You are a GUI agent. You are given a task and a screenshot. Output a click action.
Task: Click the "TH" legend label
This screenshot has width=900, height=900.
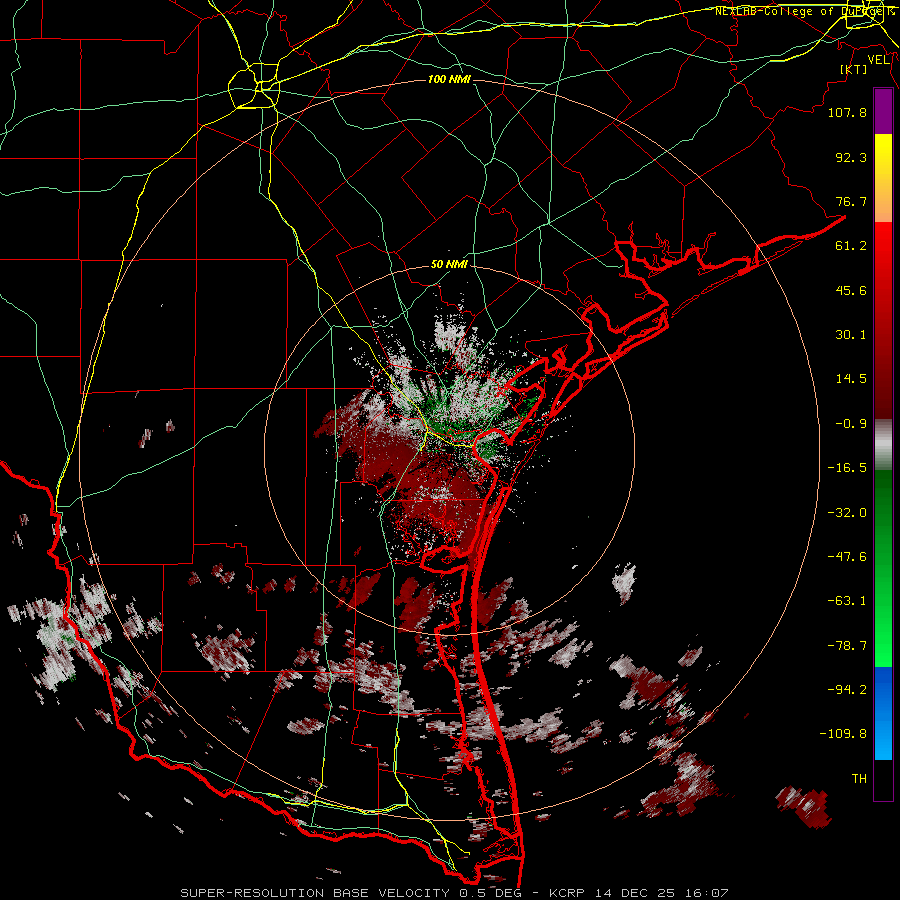point(859,779)
